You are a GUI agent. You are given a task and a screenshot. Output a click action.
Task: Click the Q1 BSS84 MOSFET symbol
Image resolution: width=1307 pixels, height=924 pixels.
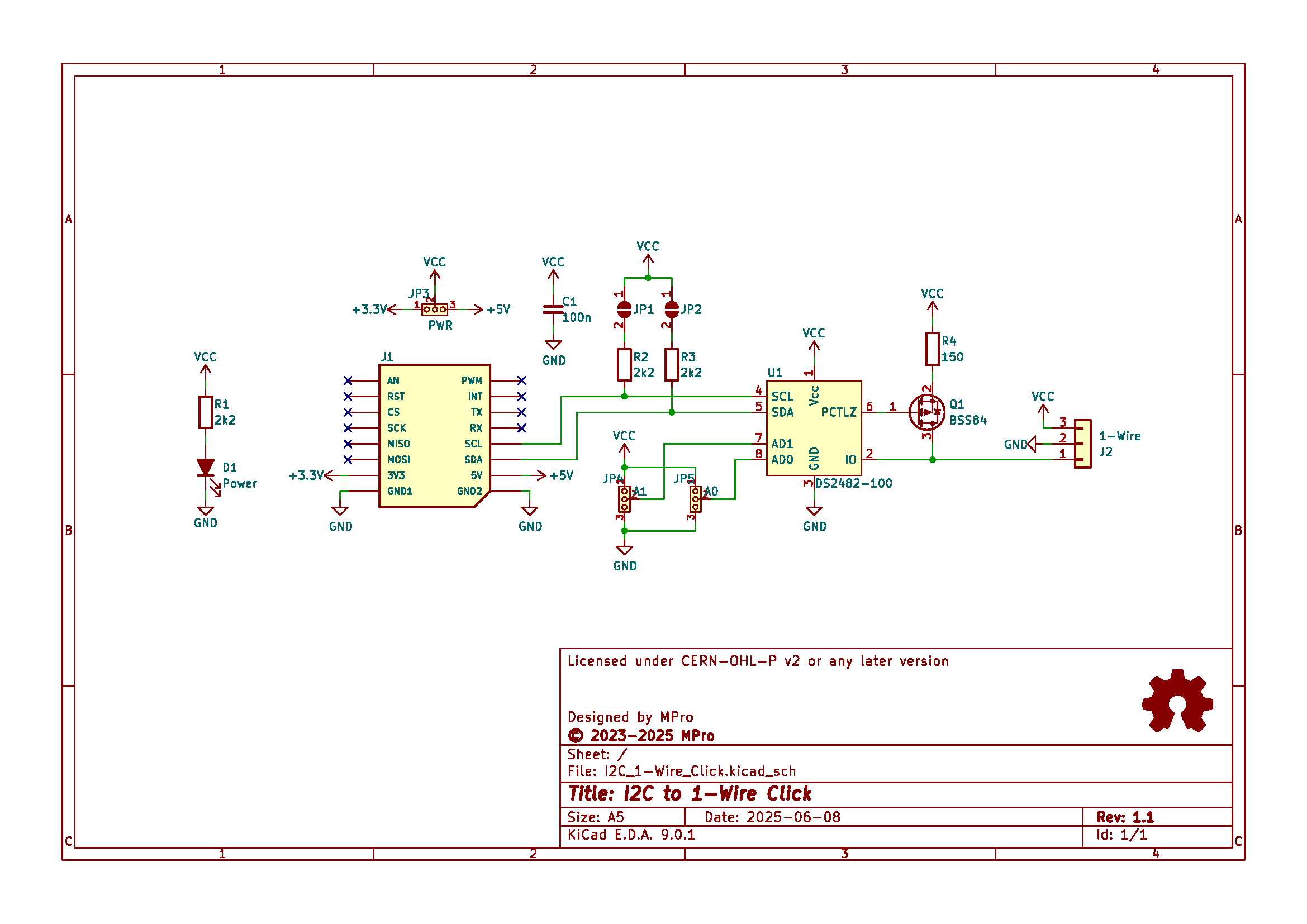pyautogui.click(x=928, y=412)
